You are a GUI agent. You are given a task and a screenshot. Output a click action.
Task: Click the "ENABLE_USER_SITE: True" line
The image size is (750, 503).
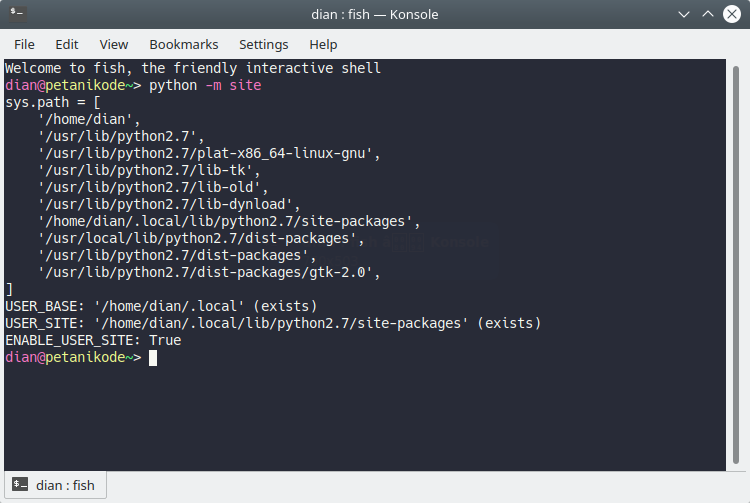(93, 341)
